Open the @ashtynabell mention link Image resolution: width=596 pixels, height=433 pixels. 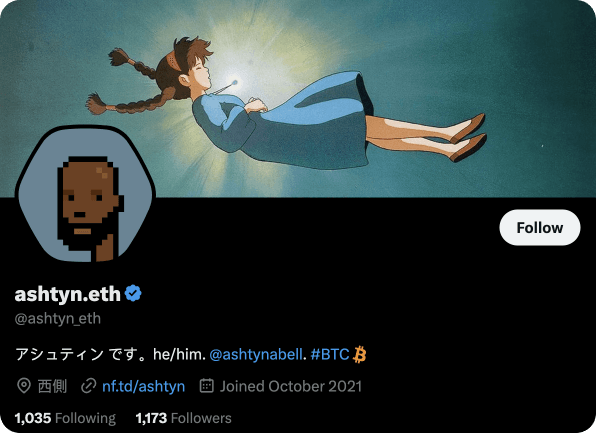[x=256, y=354]
